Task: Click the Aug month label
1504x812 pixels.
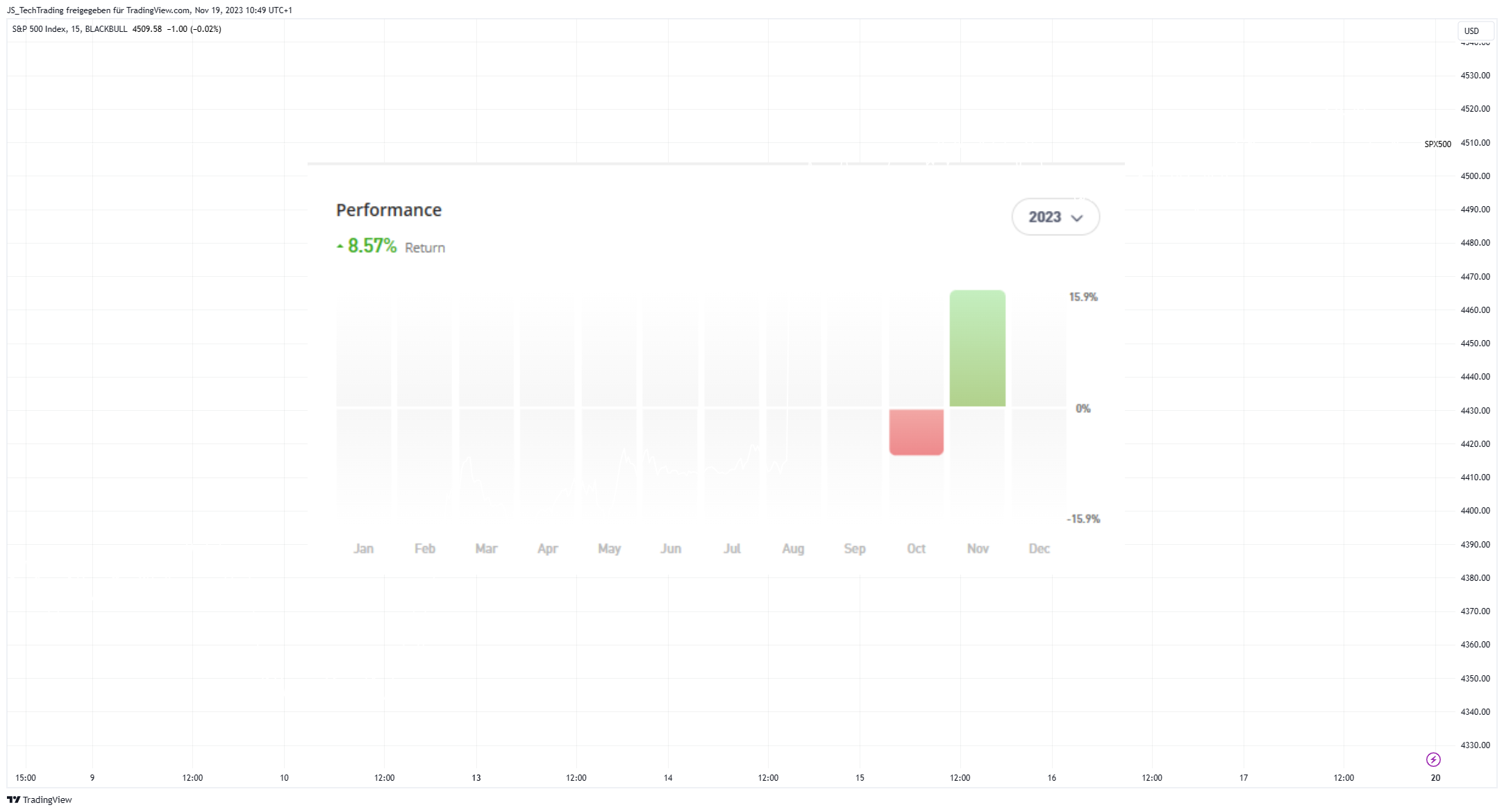Action: click(793, 548)
